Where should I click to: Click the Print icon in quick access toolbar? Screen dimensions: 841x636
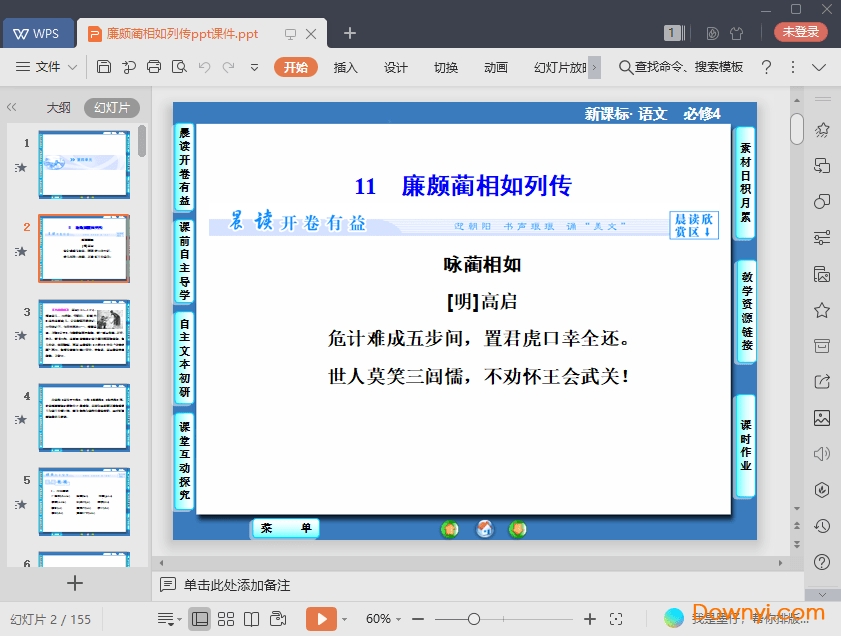pos(154,66)
